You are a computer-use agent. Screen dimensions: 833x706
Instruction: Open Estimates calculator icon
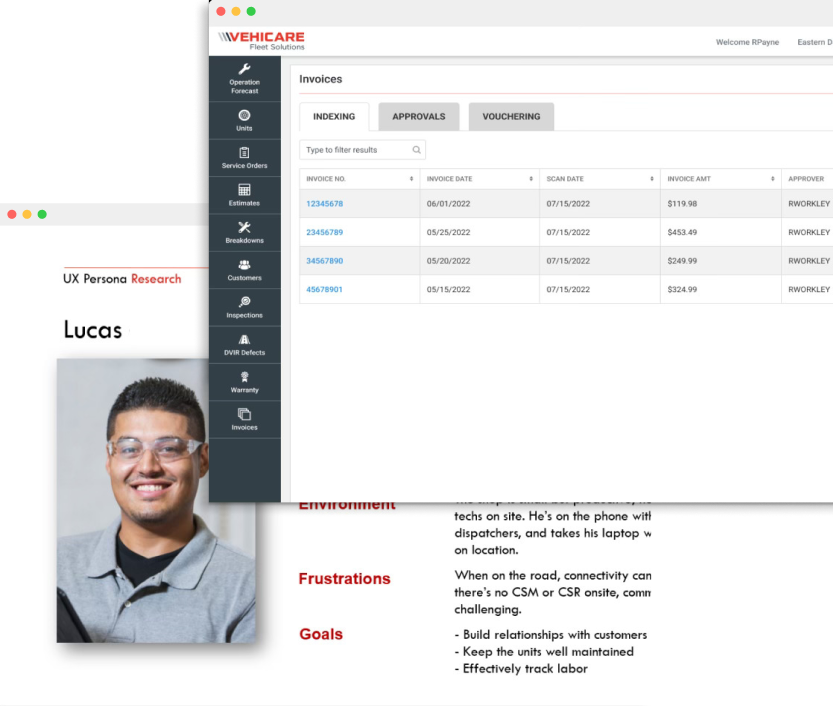tap(244, 190)
